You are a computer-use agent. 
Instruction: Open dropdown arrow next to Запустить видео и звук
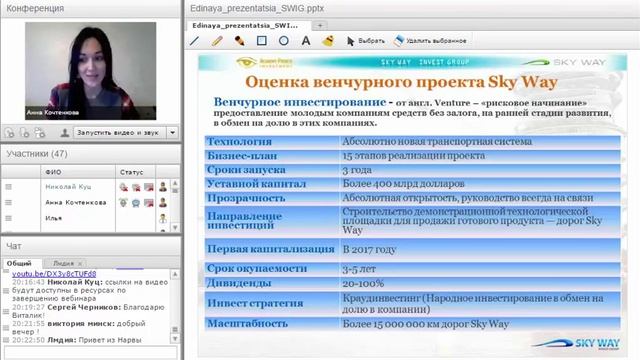(173, 133)
